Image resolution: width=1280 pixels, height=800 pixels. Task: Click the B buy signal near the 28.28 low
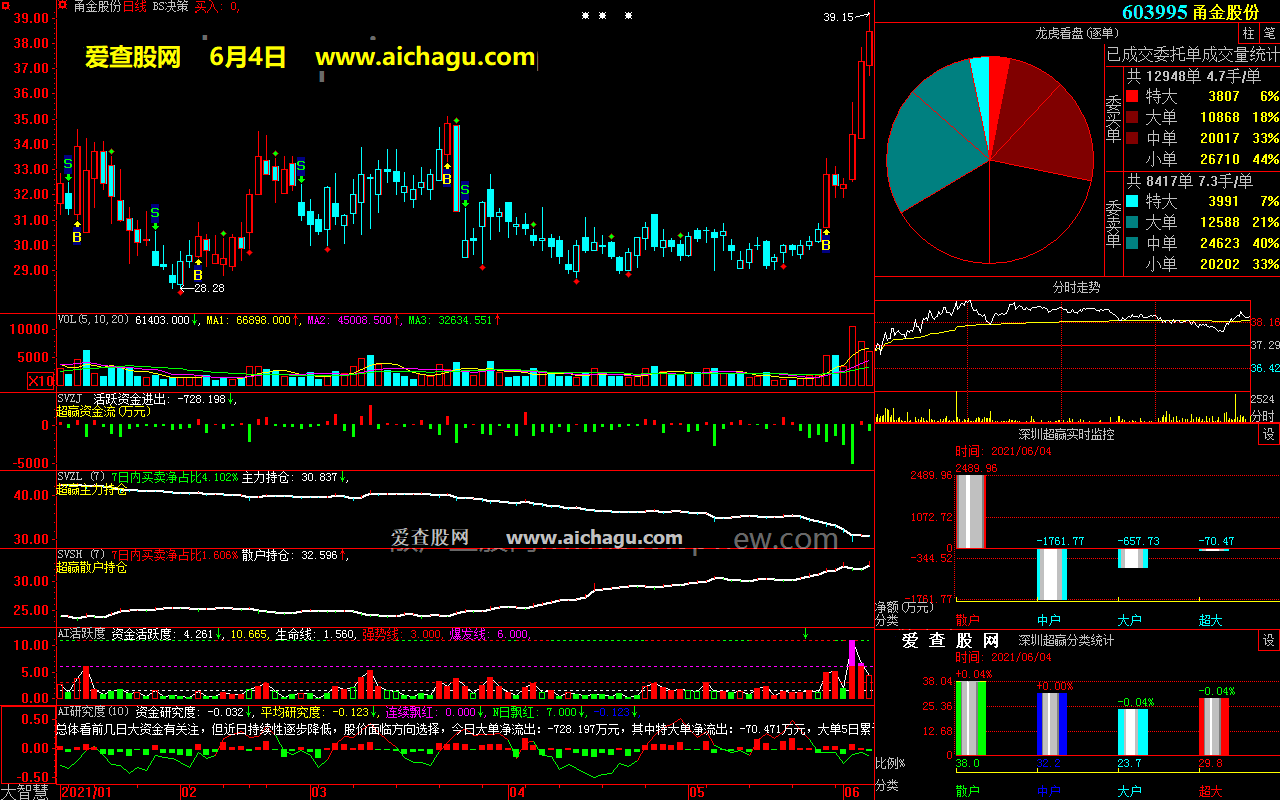[x=198, y=275]
